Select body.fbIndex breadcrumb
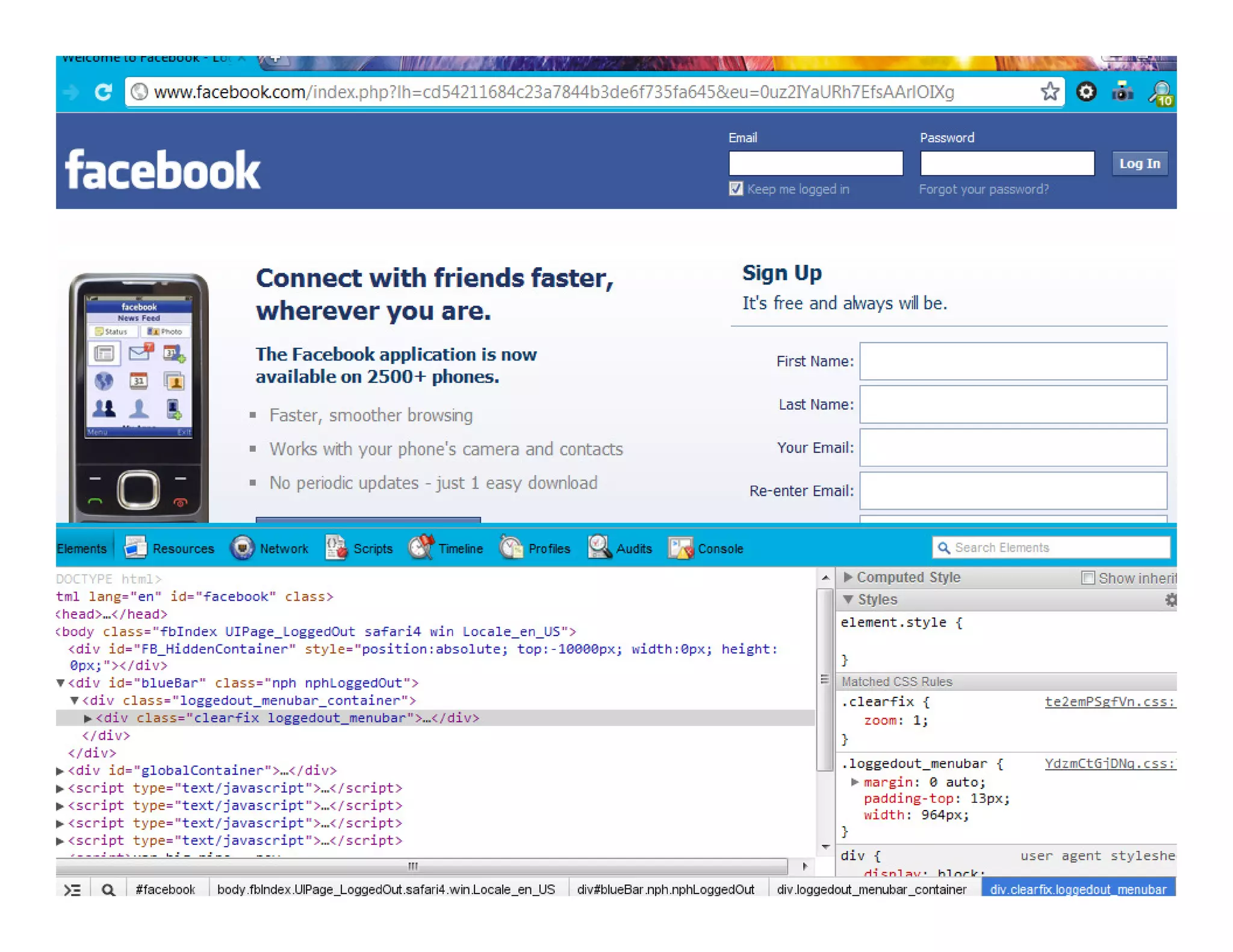Screen dimensions: 1233x952 [x=386, y=889]
